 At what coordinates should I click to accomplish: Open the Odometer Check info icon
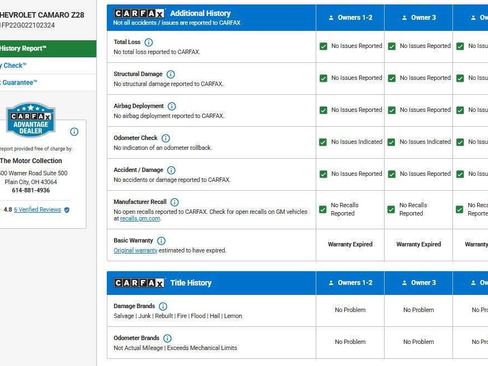[166, 138]
